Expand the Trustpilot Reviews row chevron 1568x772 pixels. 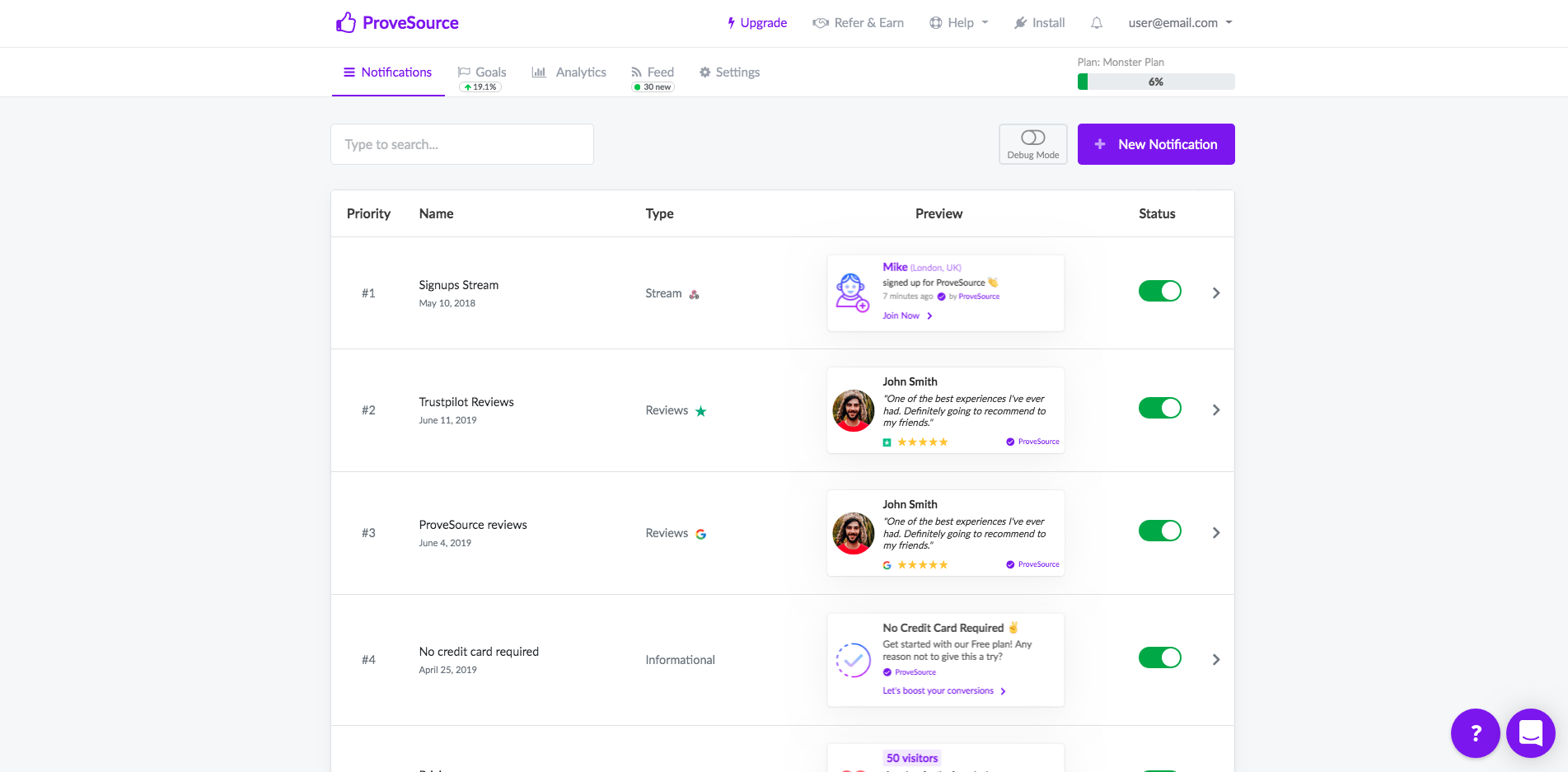coord(1216,410)
